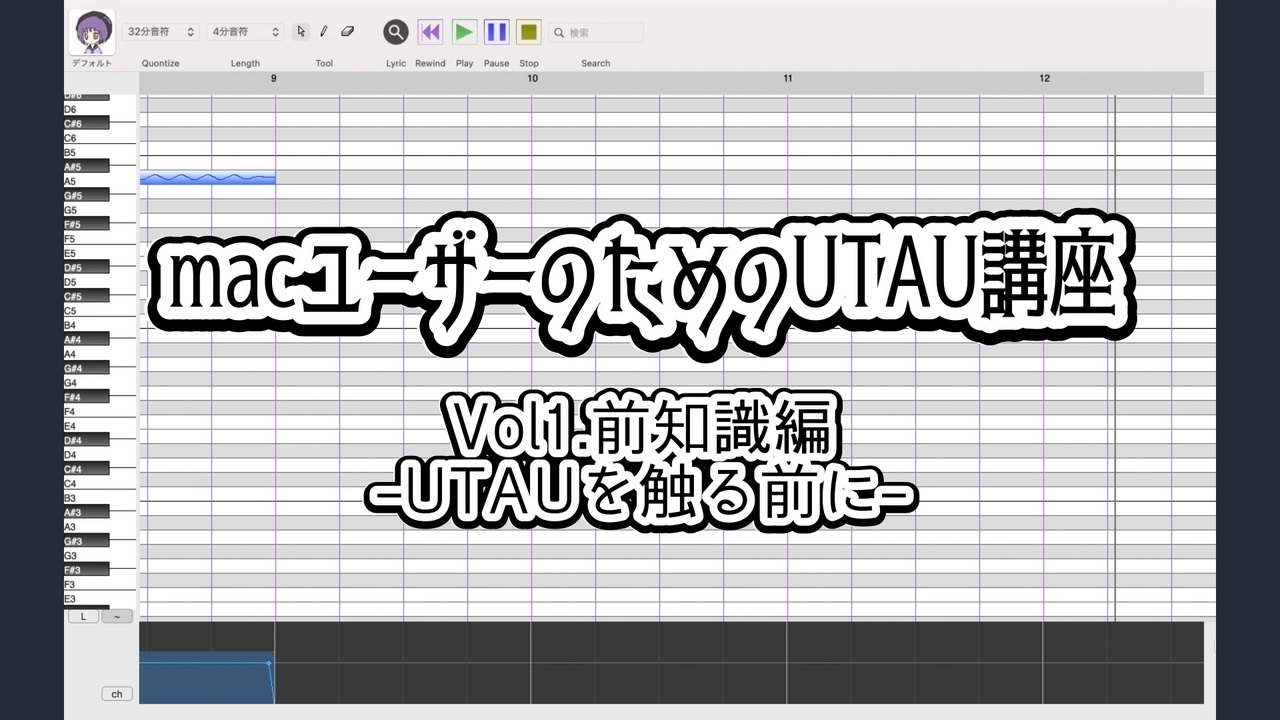Click the A#3 piano key
This screenshot has height=720, width=1280.
point(87,513)
